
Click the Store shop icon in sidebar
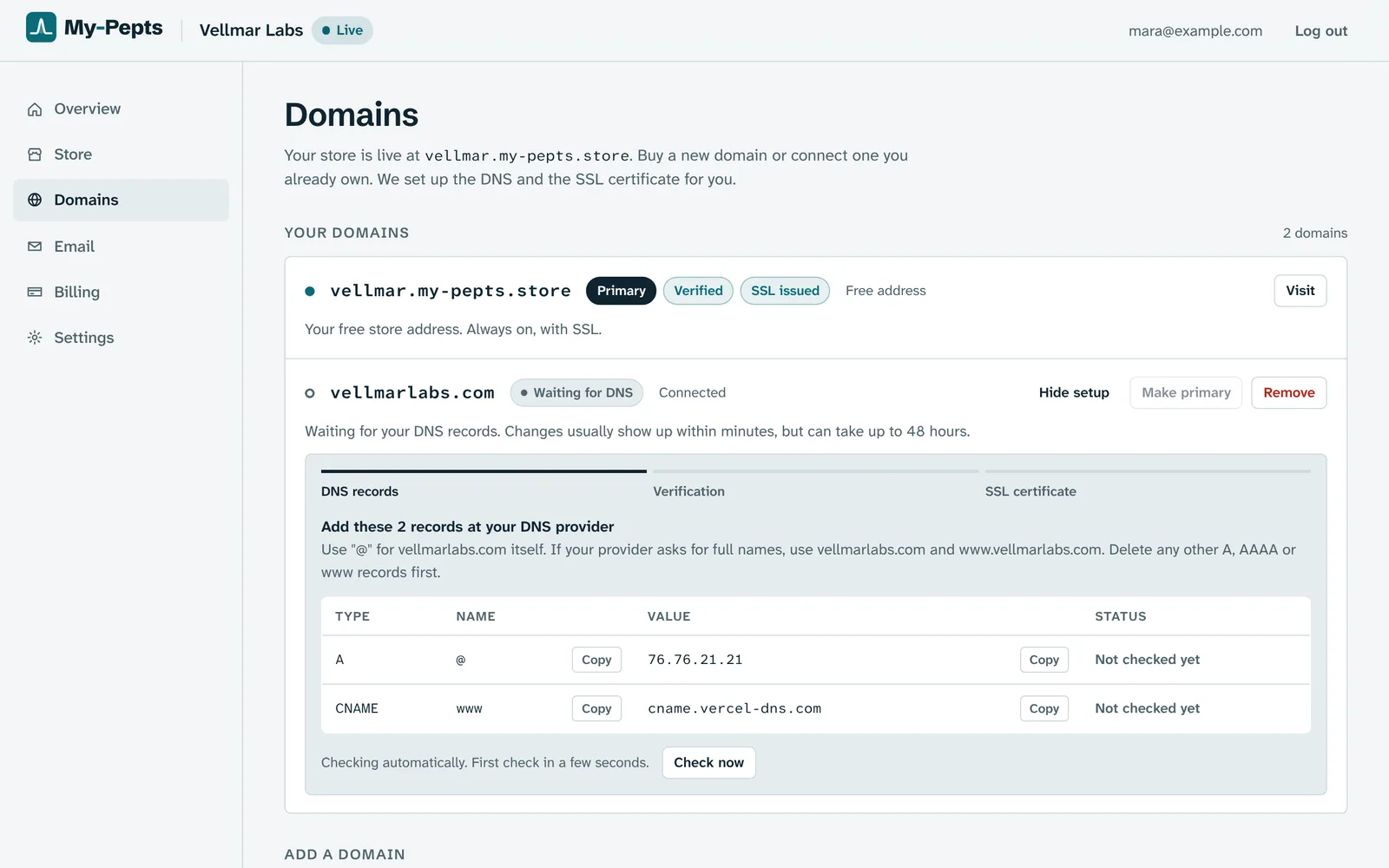pos(35,155)
